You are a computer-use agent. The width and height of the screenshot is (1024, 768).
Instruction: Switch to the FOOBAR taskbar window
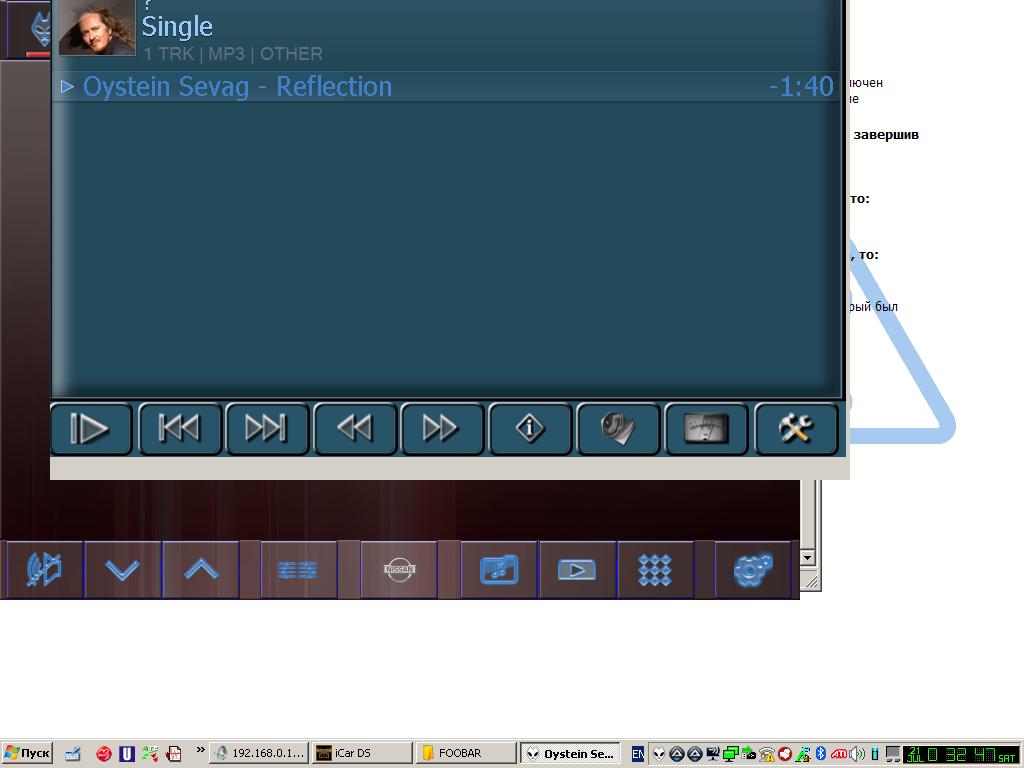(x=466, y=753)
